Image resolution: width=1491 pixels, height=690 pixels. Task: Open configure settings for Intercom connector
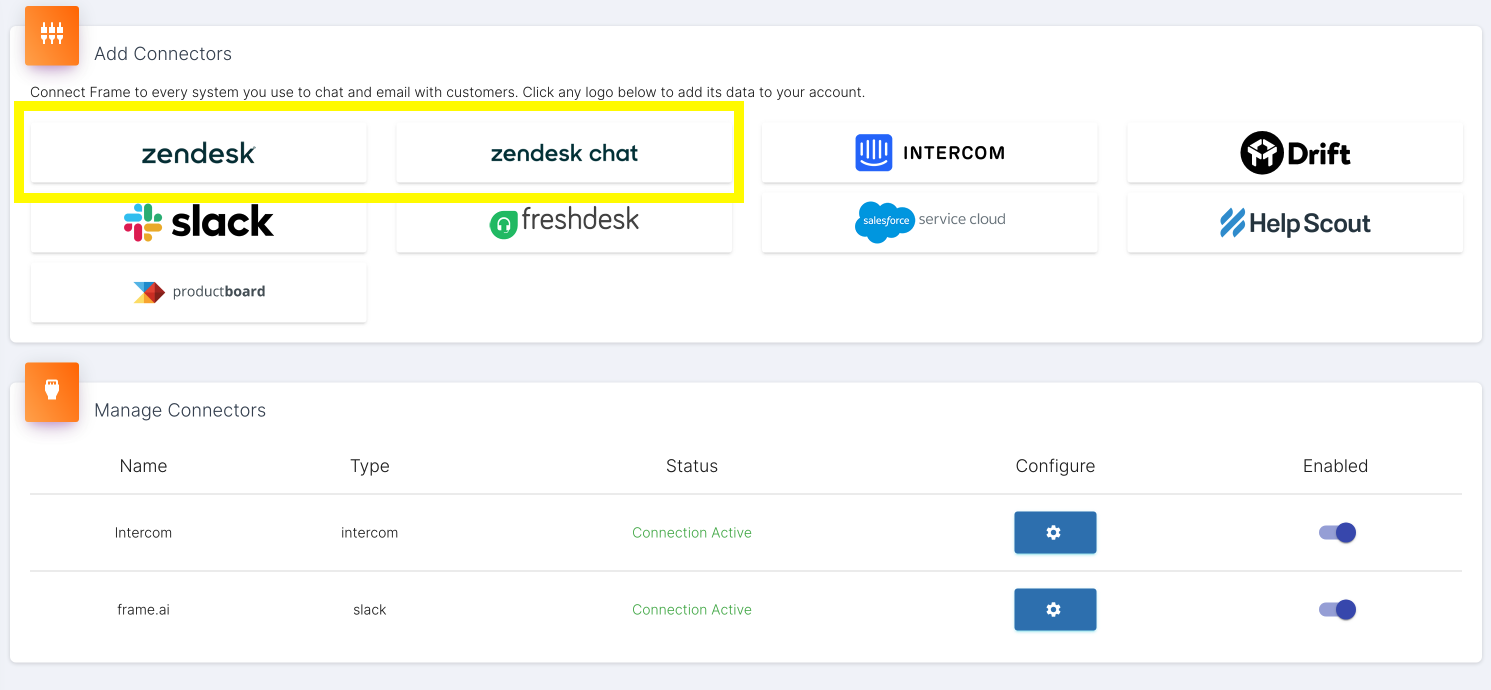[1055, 532]
